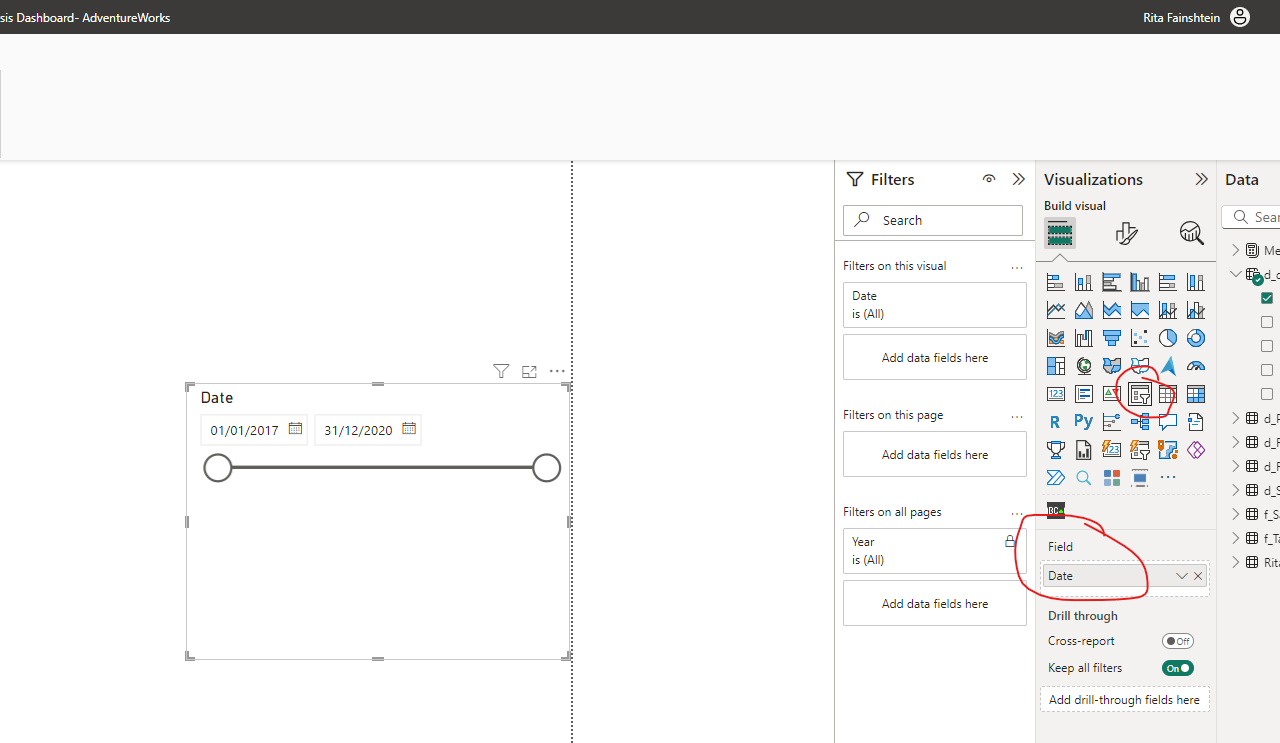Image resolution: width=1280 pixels, height=743 pixels.
Task: Open the Analytics magnifier tab
Action: click(x=1191, y=233)
